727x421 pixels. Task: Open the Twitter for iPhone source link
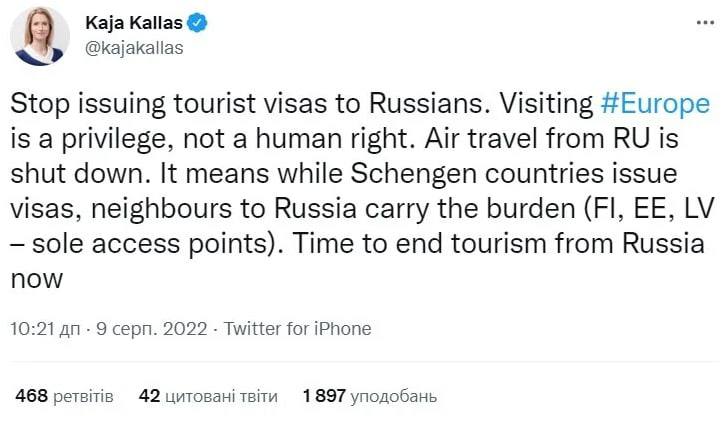[298, 328]
